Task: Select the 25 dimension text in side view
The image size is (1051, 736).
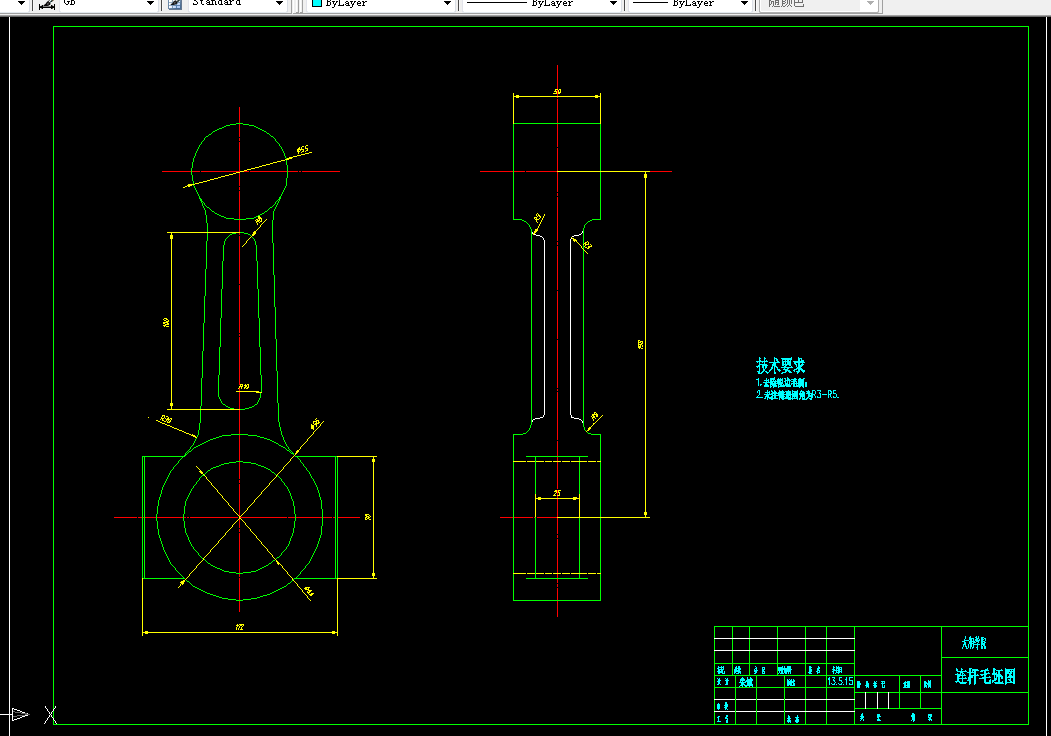Action: click(x=557, y=493)
